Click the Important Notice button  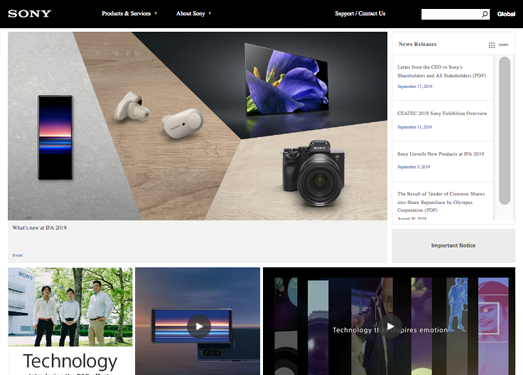point(453,246)
